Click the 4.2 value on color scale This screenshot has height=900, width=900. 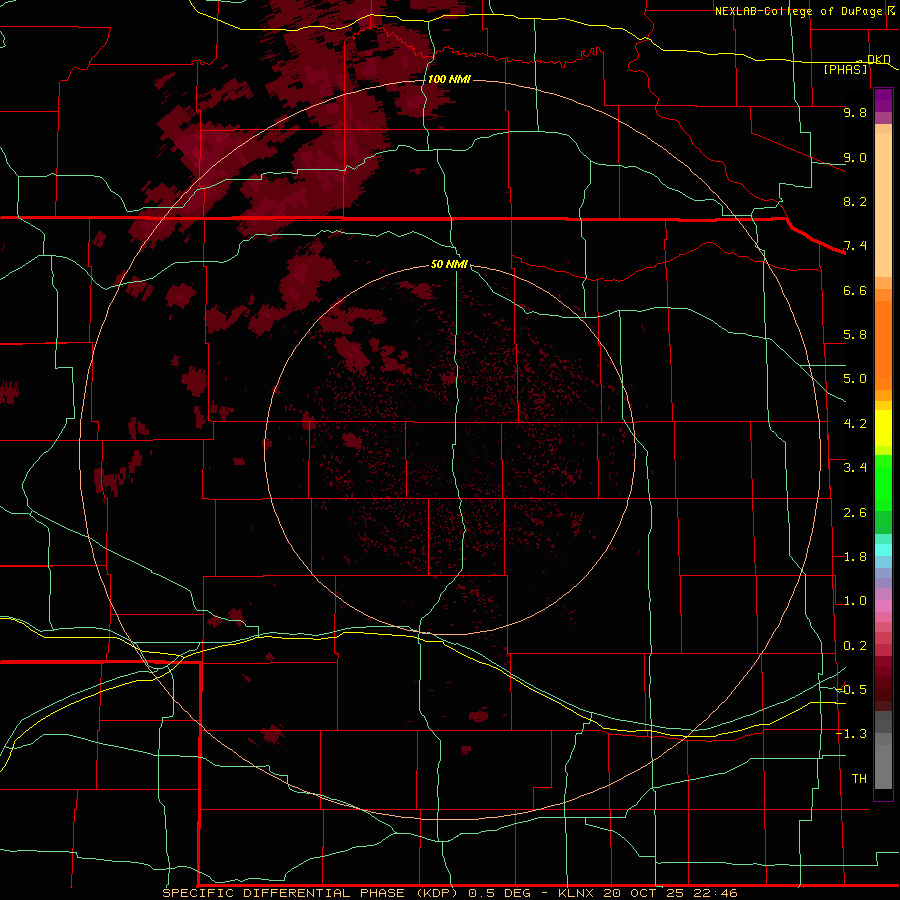click(855, 424)
